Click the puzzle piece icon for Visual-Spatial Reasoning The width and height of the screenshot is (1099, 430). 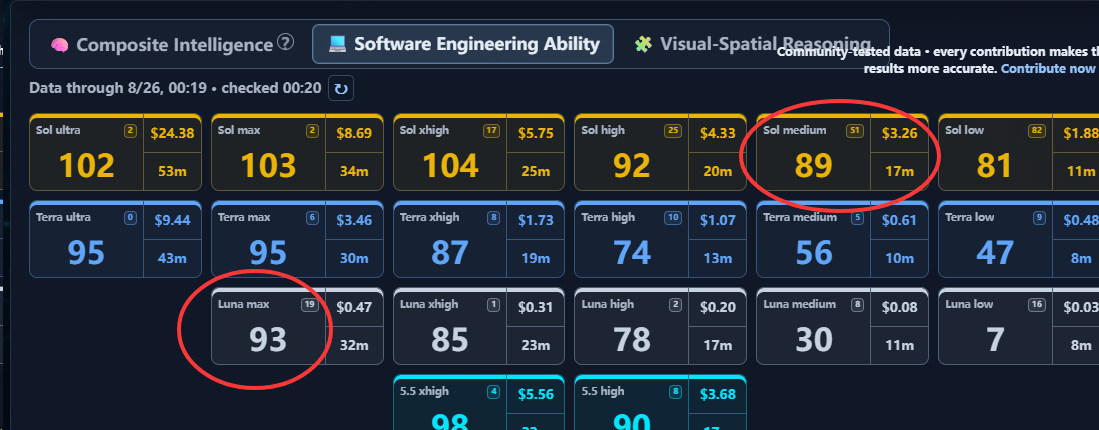[x=643, y=44]
